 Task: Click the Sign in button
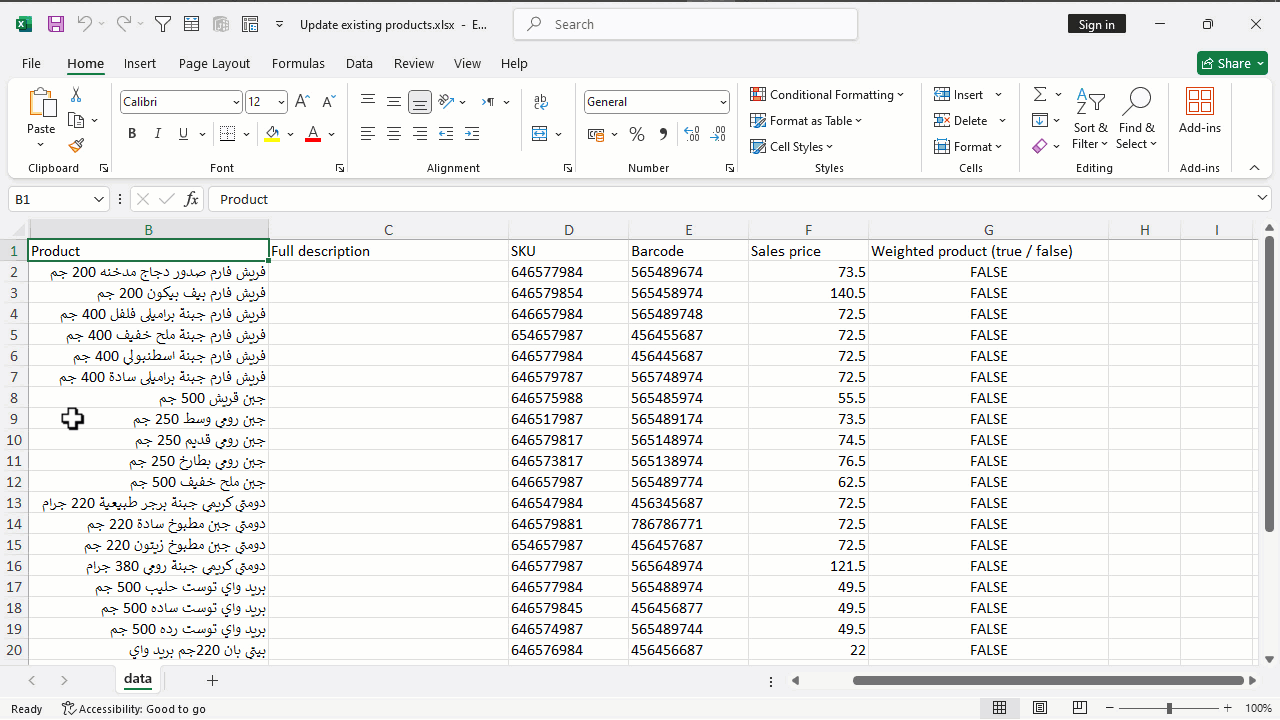point(1097,24)
